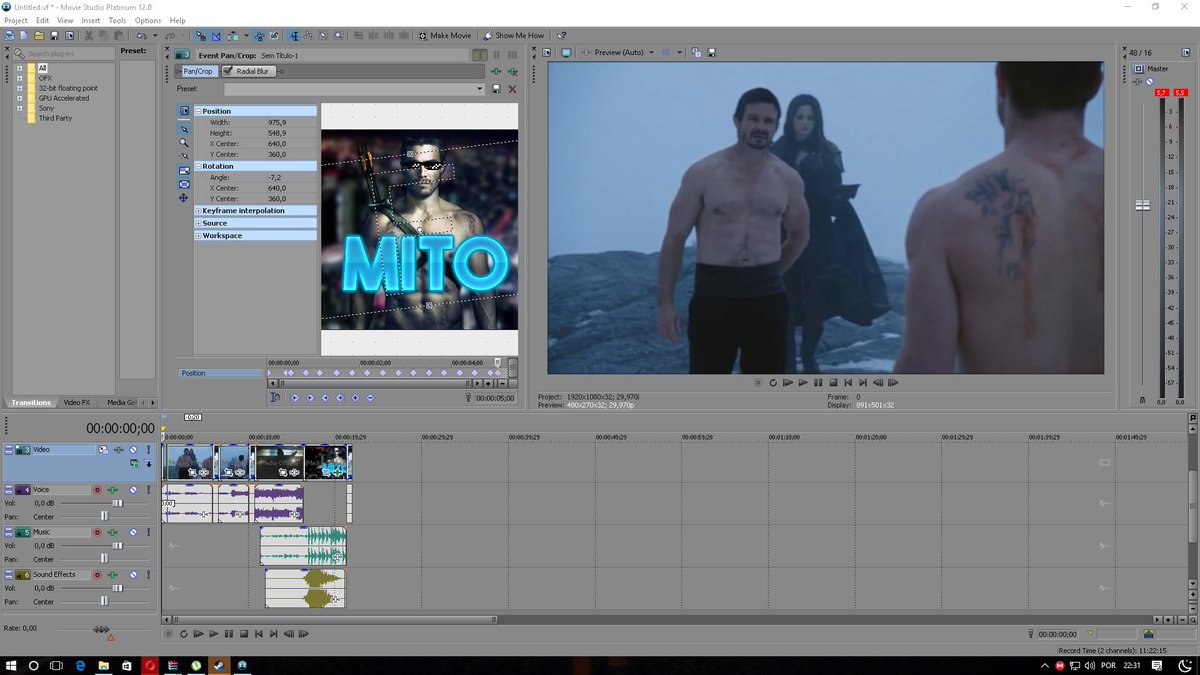Open the Tools menu
This screenshot has width=1200, height=675.
[x=118, y=20]
